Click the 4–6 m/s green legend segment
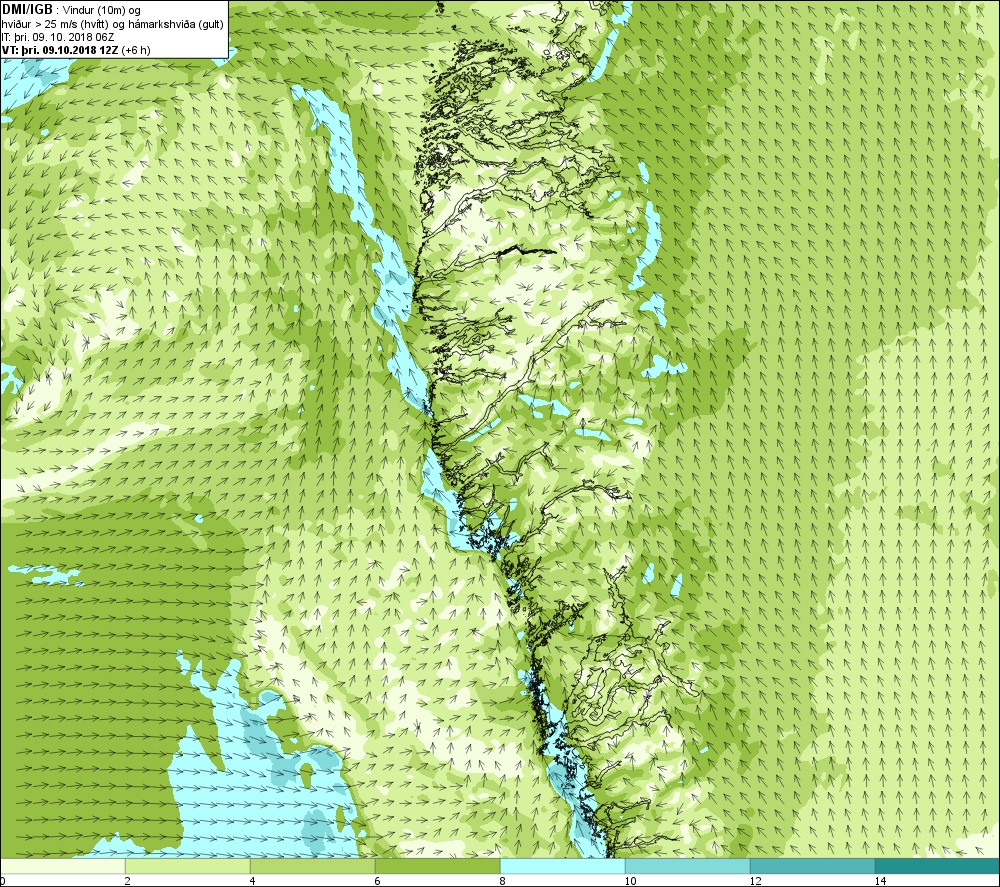Image resolution: width=1000 pixels, height=887 pixels. [312, 866]
